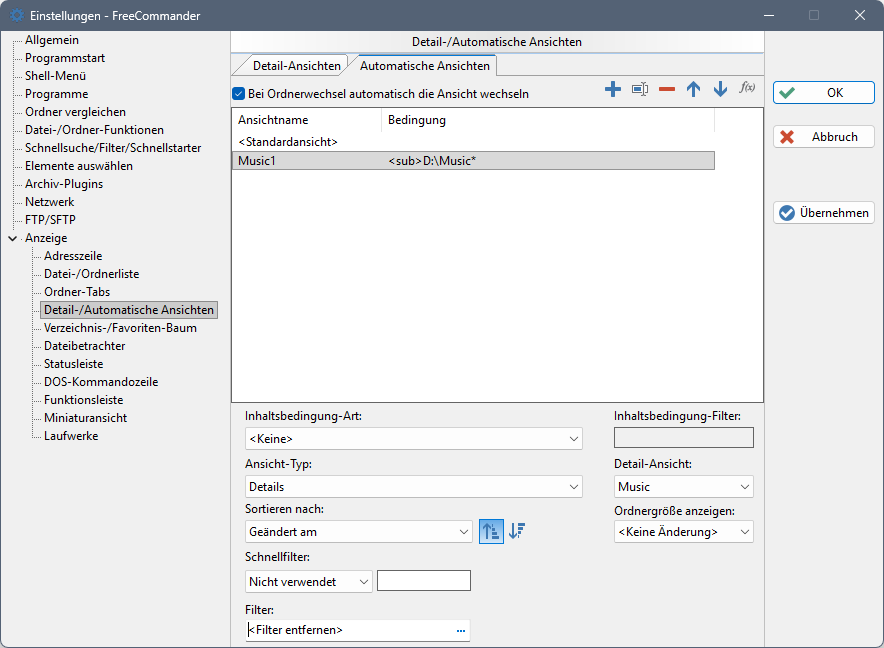The image size is (884, 648).
Task: Select ascending sort order icon
Action: pos(491,532)
